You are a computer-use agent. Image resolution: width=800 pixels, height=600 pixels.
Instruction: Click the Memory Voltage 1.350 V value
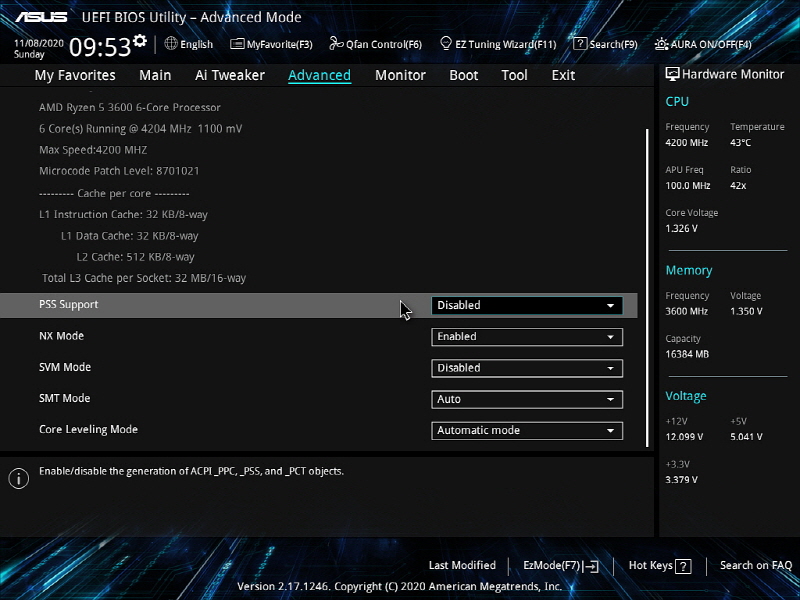click(x=746, y=311)
